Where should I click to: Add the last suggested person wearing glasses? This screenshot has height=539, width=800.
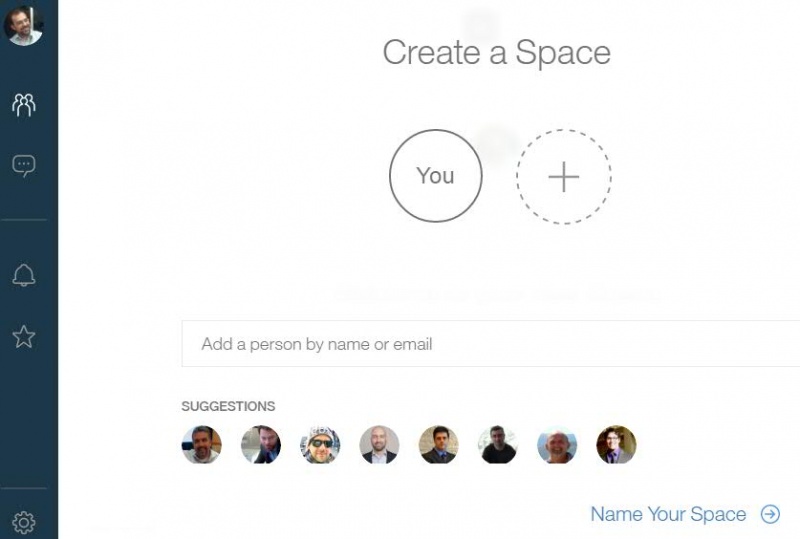click(616, 445)
